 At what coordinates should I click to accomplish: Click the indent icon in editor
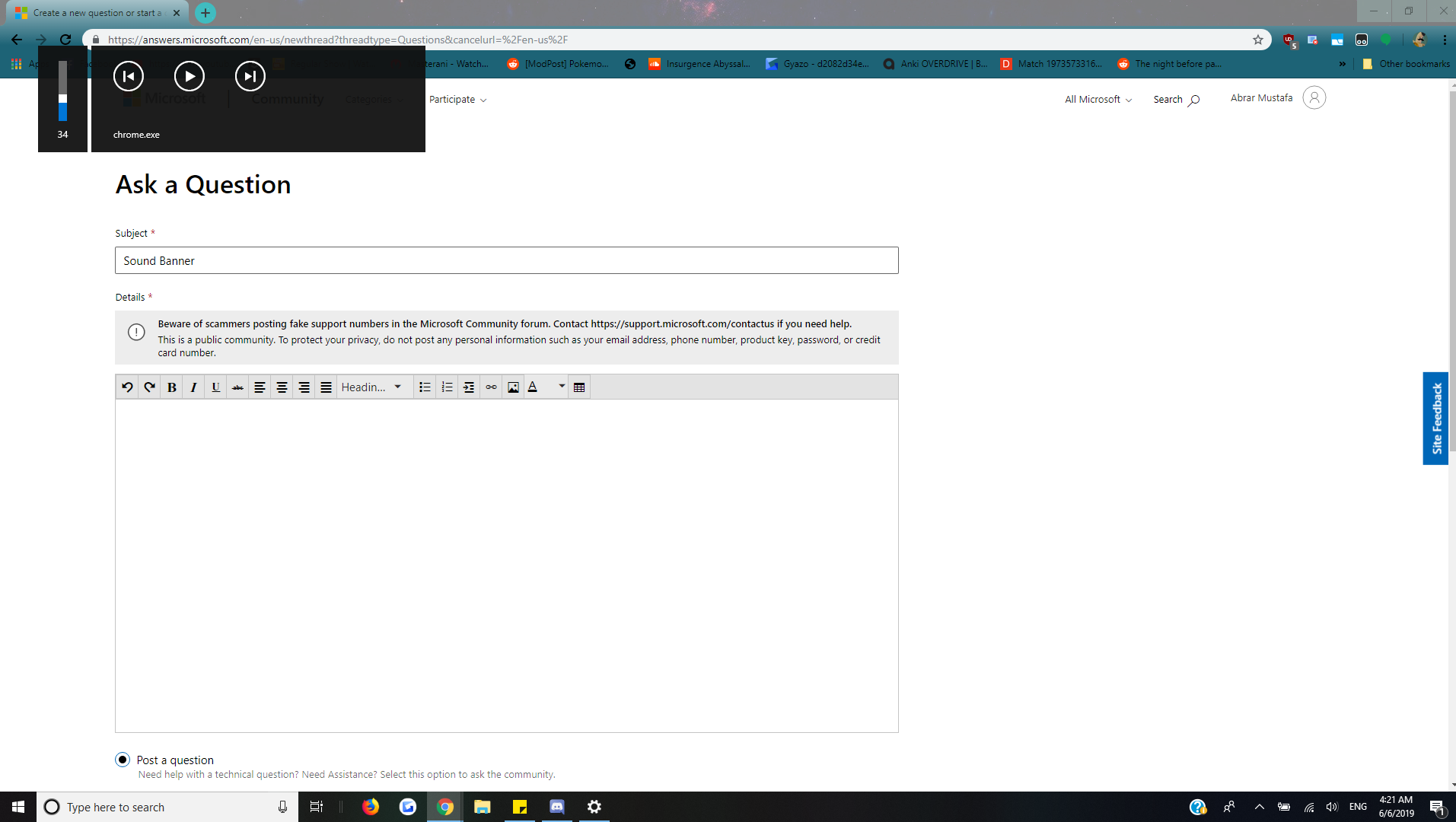click(x=469, y=387)
